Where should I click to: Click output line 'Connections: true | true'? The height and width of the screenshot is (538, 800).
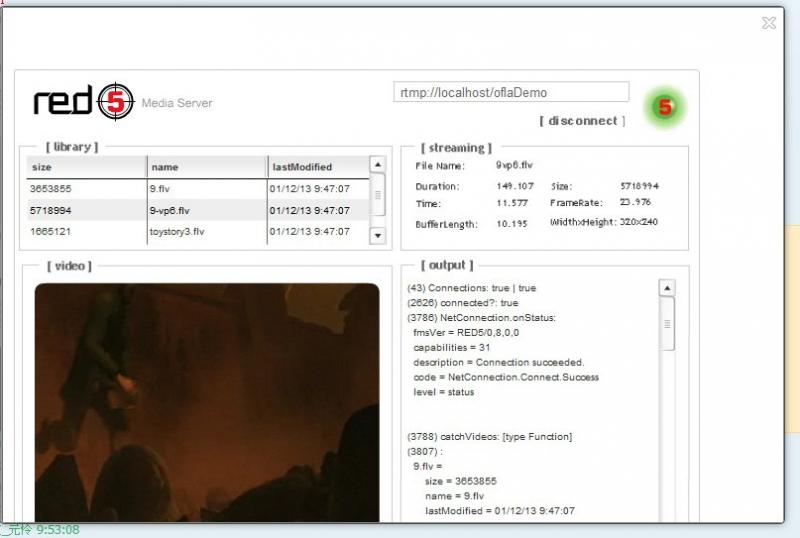point(471,288)
